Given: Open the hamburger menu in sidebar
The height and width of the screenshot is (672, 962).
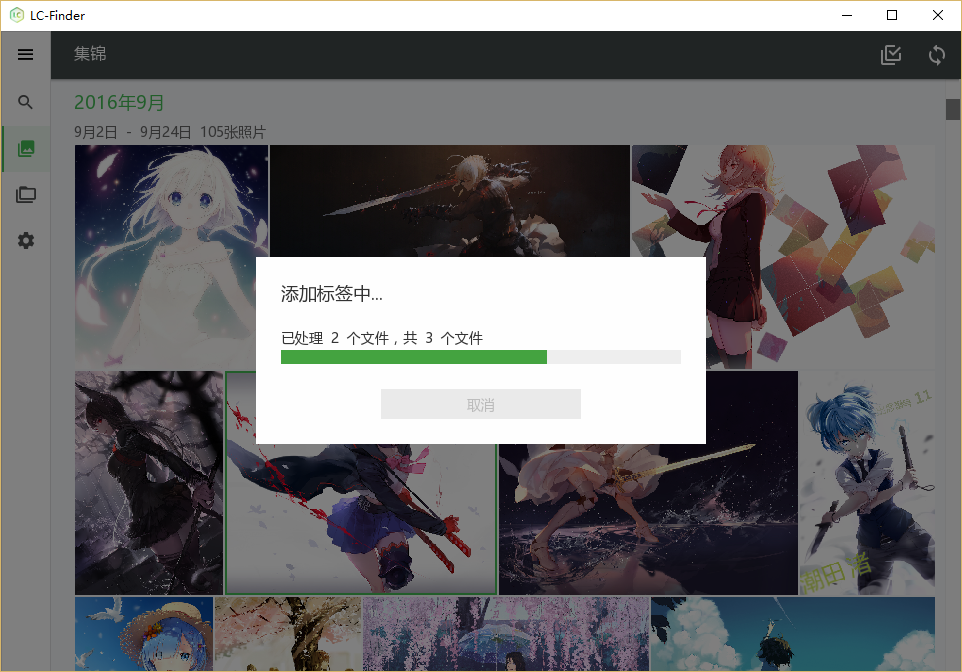Looking at the screenshot, I should point(25,55).
